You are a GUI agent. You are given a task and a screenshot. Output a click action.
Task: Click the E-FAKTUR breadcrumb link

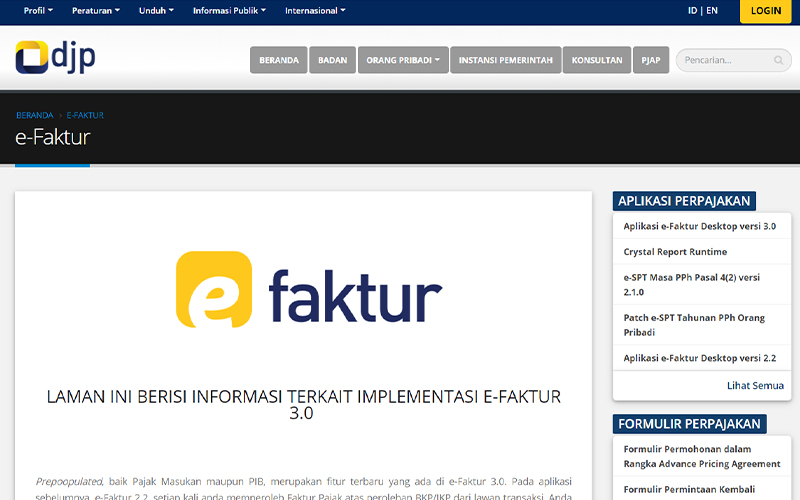click(85, 115)
